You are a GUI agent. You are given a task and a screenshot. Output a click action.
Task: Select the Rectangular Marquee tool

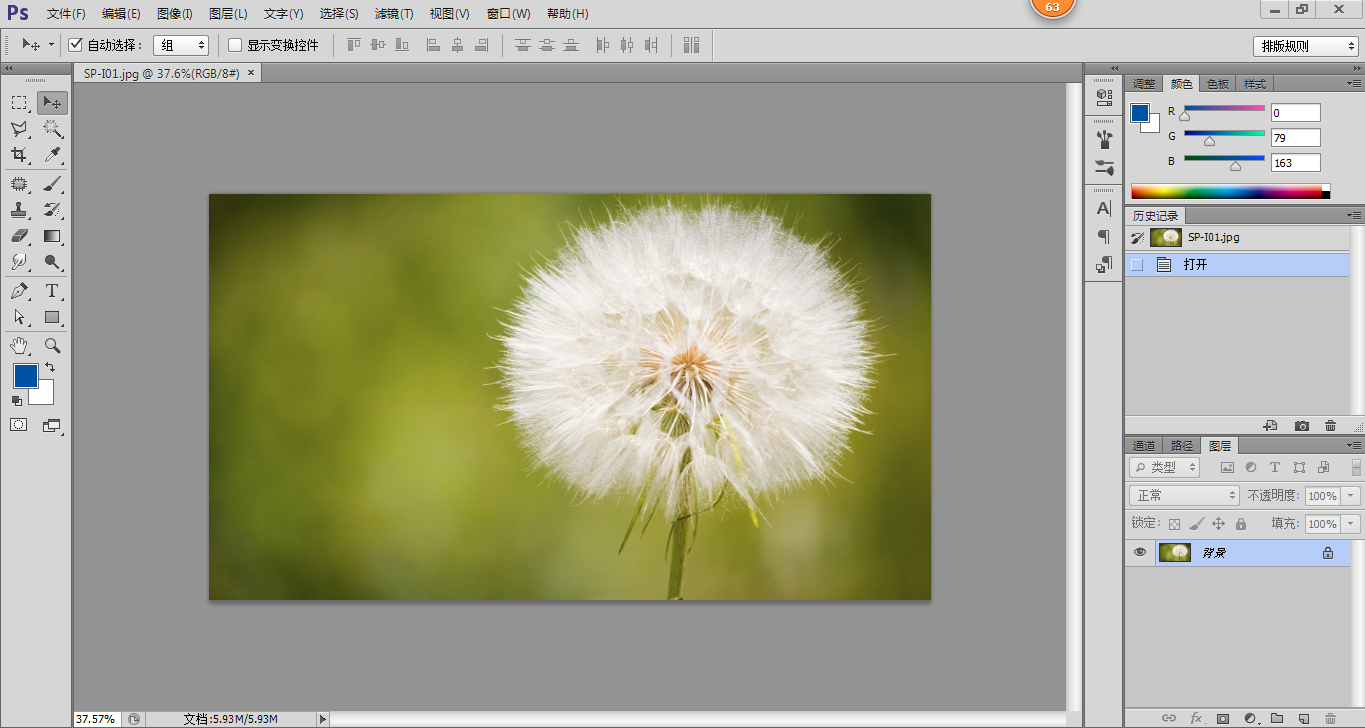coord(19,102)
